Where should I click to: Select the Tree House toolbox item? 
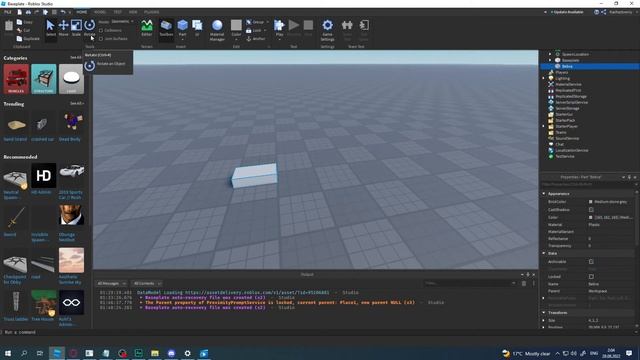click(x=44, y=302)
